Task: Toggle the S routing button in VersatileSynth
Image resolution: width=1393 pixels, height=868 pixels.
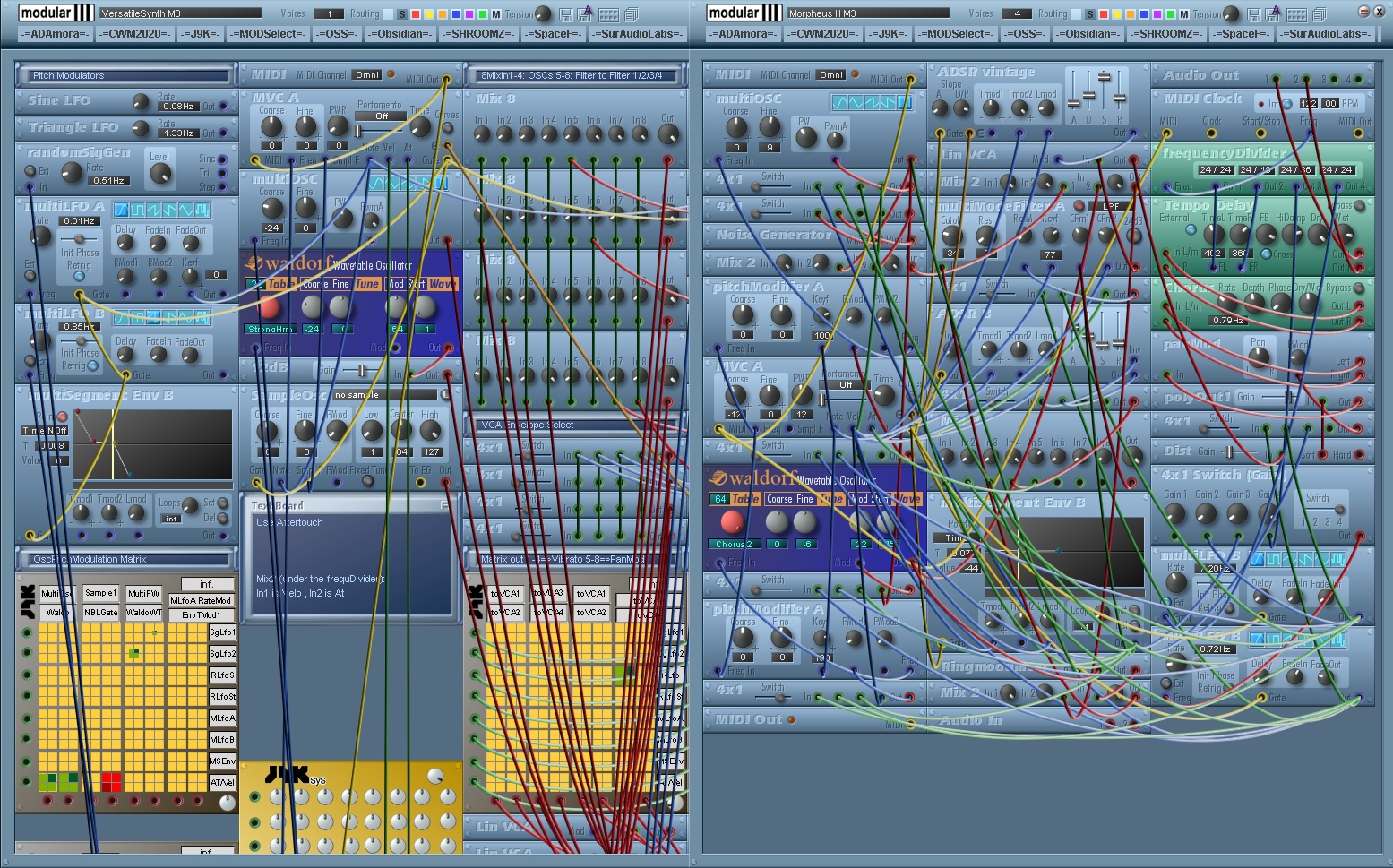Action: [401, 14]
